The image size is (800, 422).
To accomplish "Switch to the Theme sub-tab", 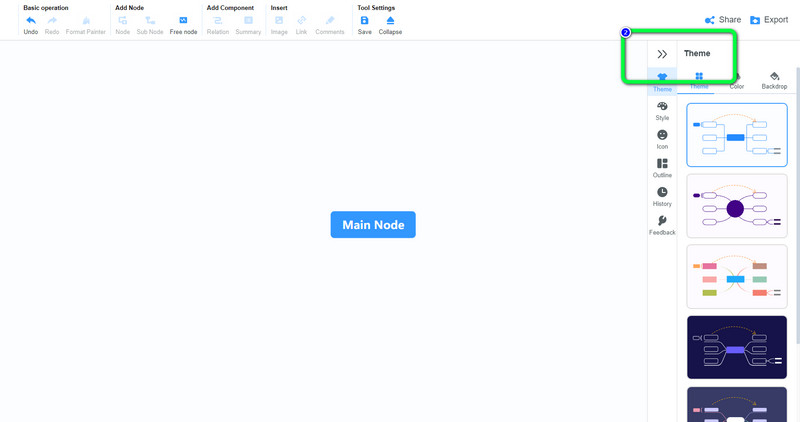I will [x=699, y=81].
